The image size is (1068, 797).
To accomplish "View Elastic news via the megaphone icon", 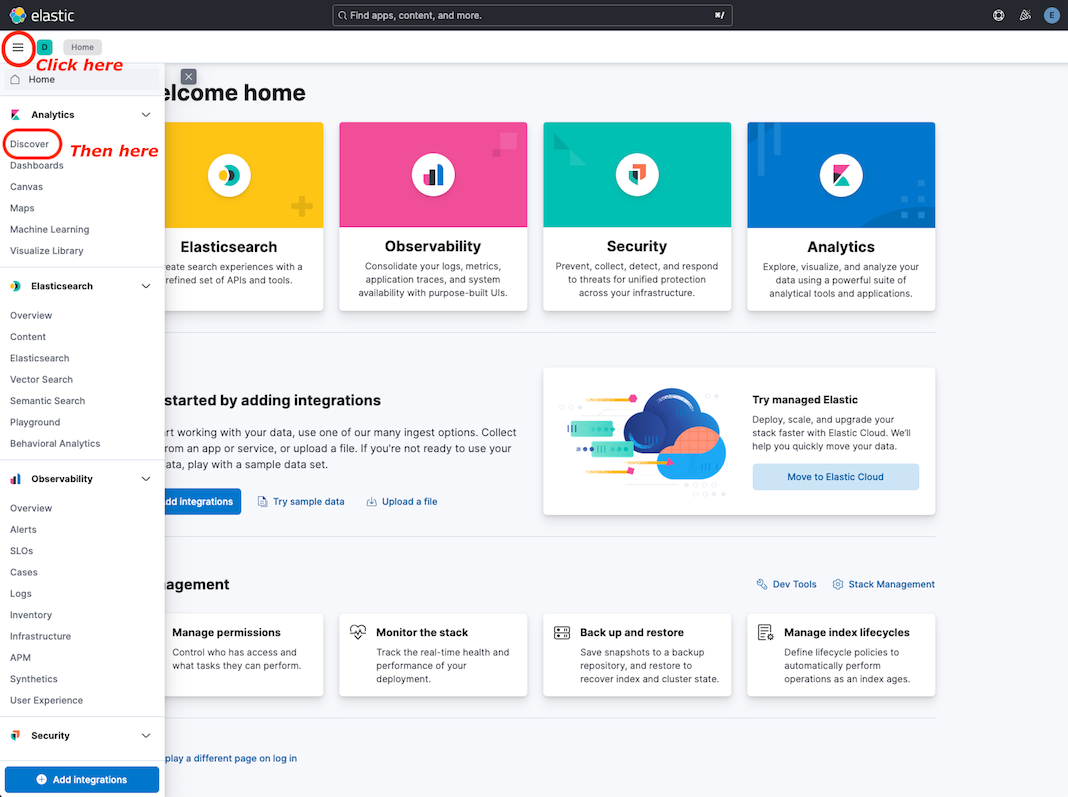I will [x=1024, y=15].
